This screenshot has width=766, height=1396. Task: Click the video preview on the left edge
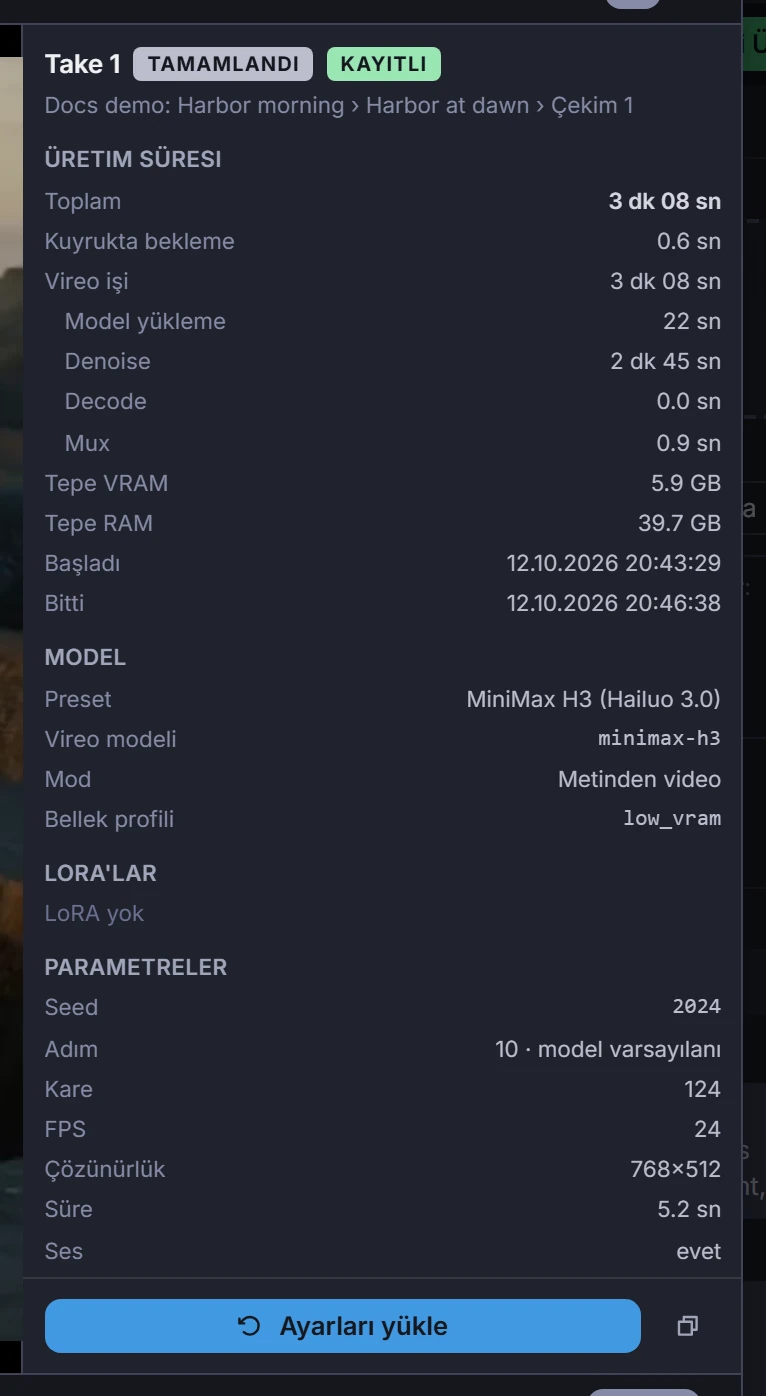pyautogui.click(x=11, y=700)
